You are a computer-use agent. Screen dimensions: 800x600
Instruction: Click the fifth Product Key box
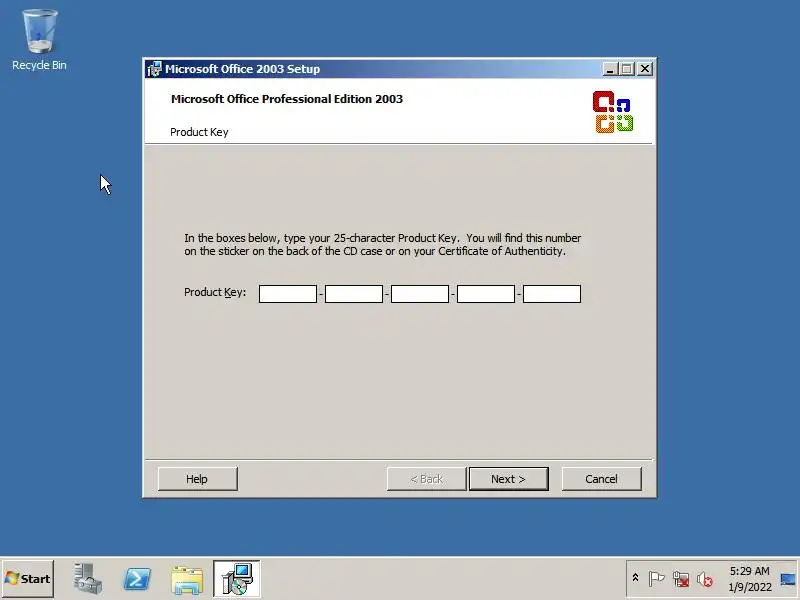552,294
